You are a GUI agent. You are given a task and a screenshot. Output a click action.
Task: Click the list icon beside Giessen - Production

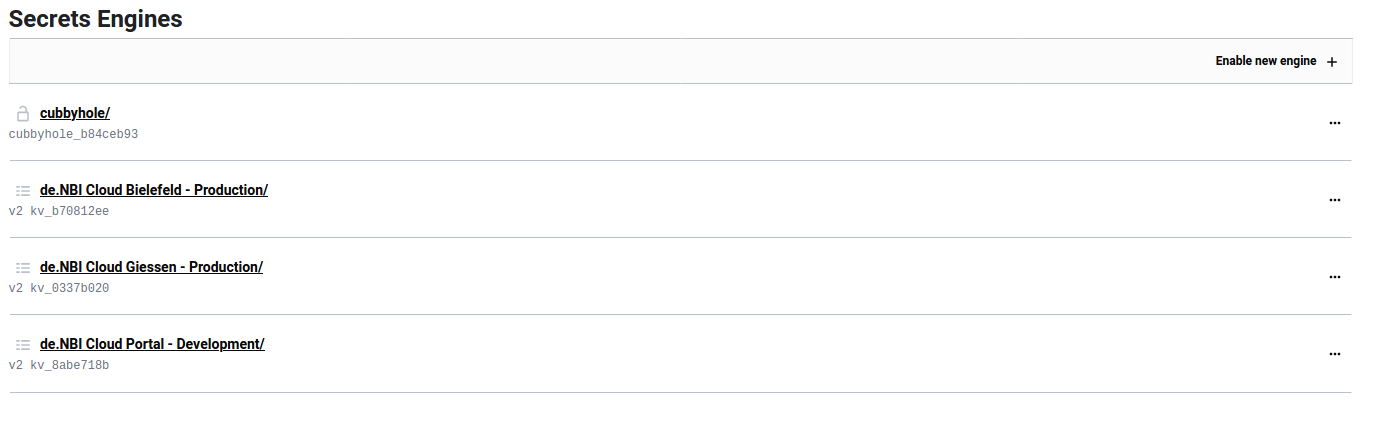23,268
